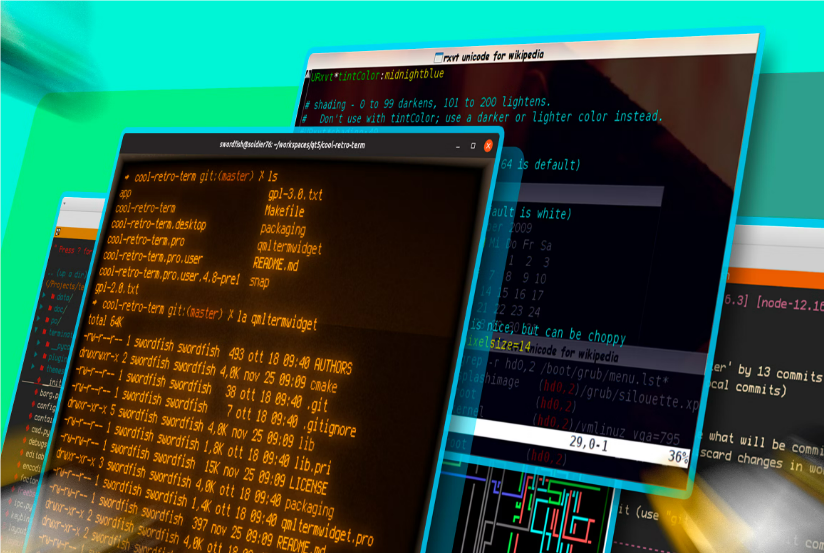
Task: Expand the doc/ folder arrow in file tree
Action: (41, 306)
